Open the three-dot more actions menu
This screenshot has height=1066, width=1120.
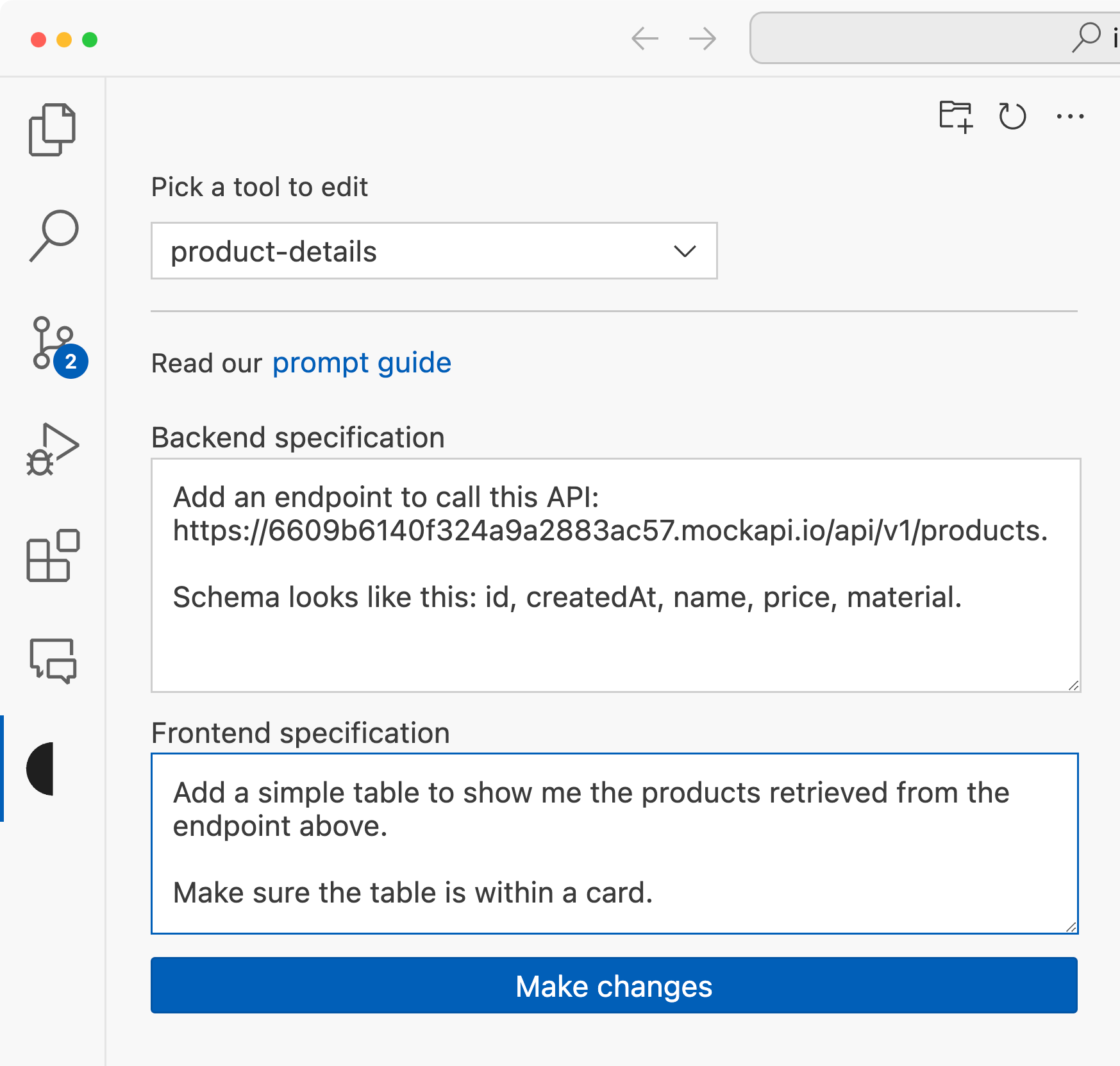[x=1070, y=117]
